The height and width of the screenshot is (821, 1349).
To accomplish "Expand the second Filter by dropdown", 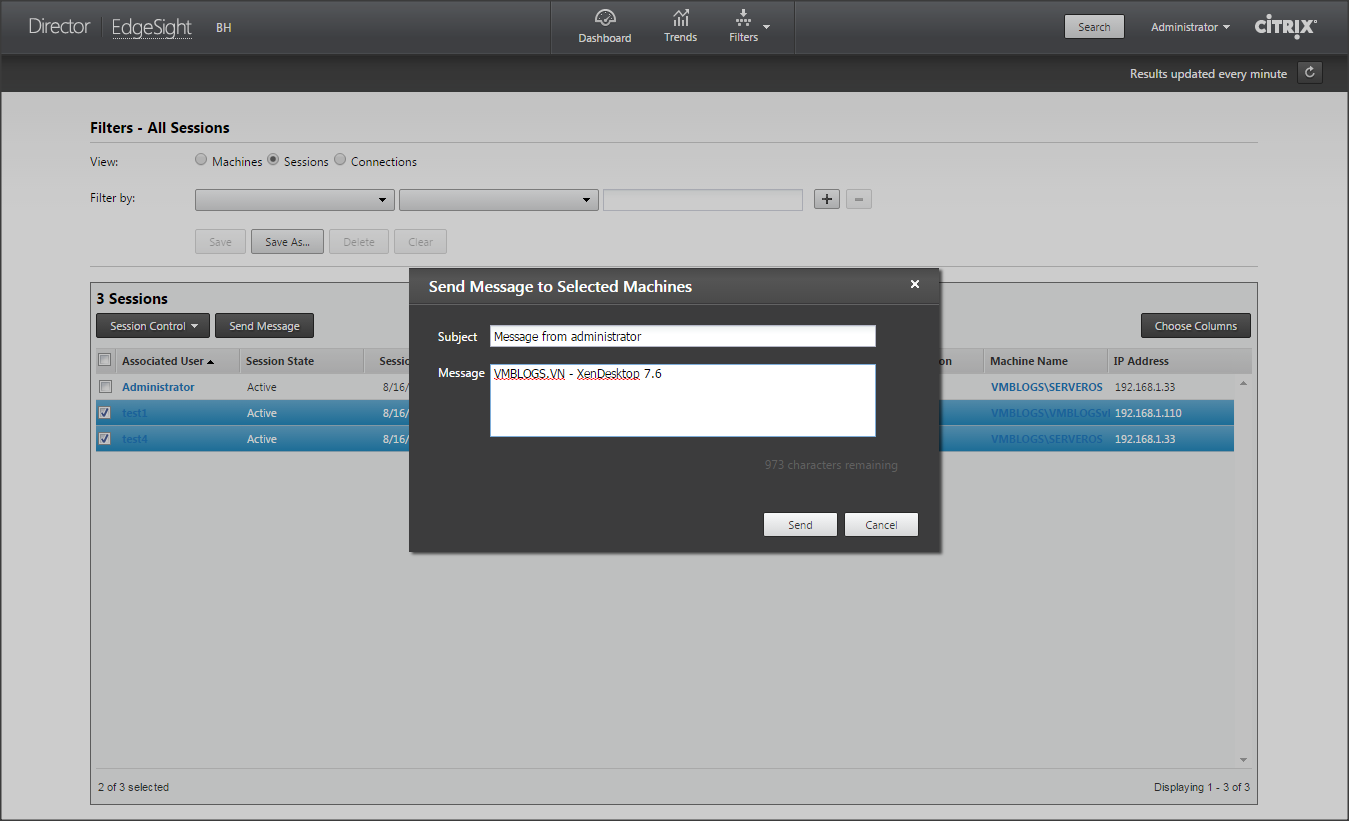I will tap(498, 200).
